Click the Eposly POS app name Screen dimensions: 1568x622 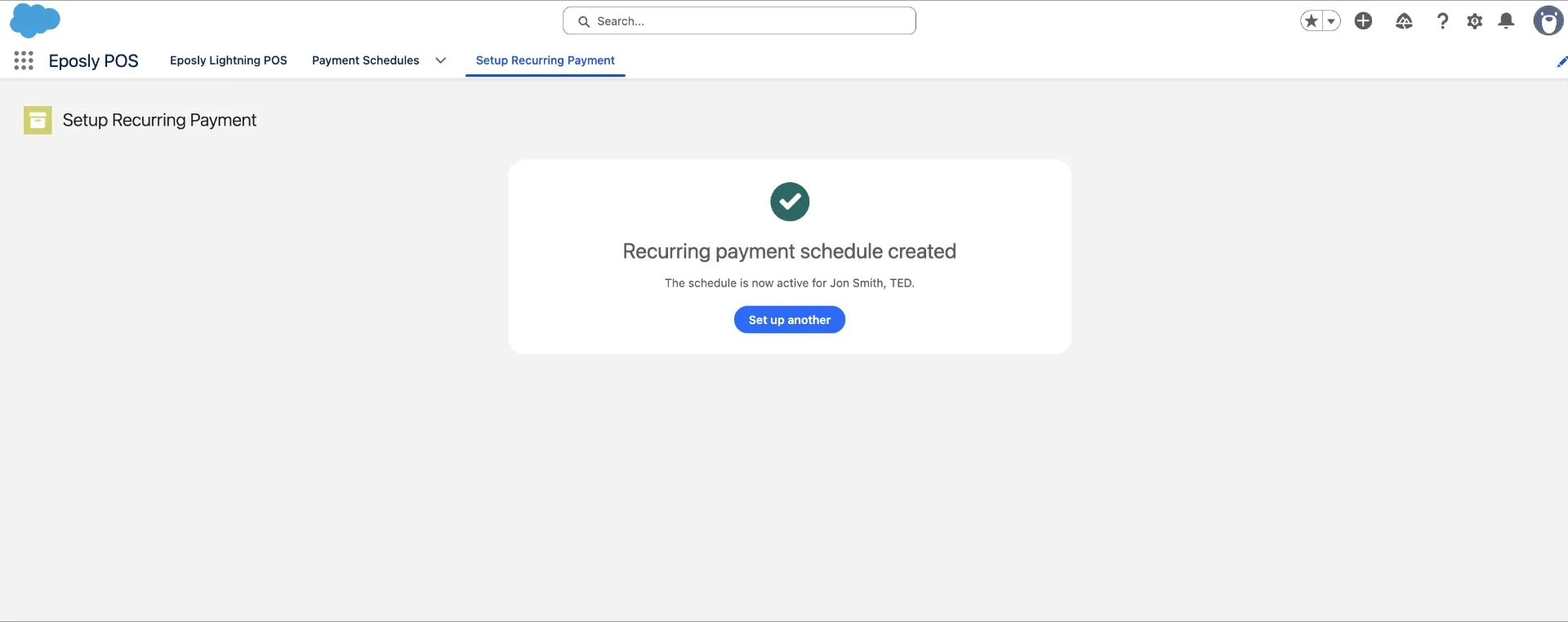pyautogui.click(x=94, y=61)
